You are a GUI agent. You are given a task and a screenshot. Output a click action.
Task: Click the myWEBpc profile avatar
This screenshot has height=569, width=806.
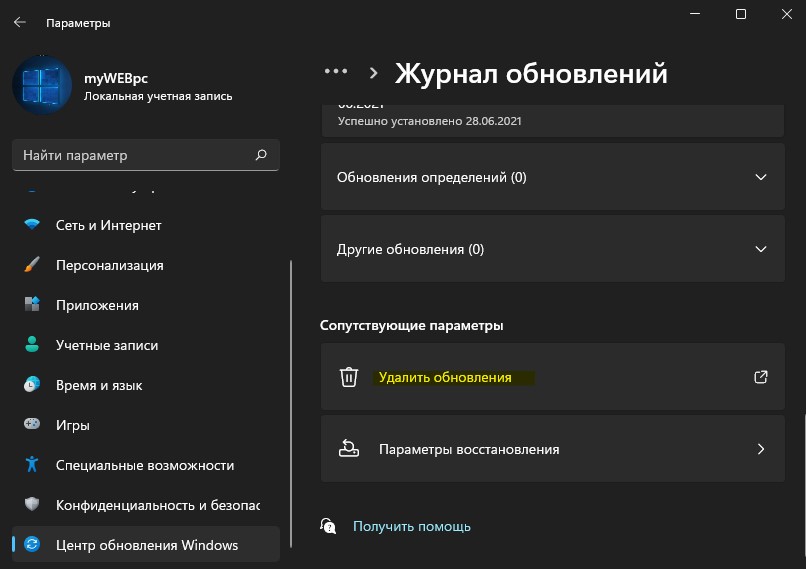42,85
